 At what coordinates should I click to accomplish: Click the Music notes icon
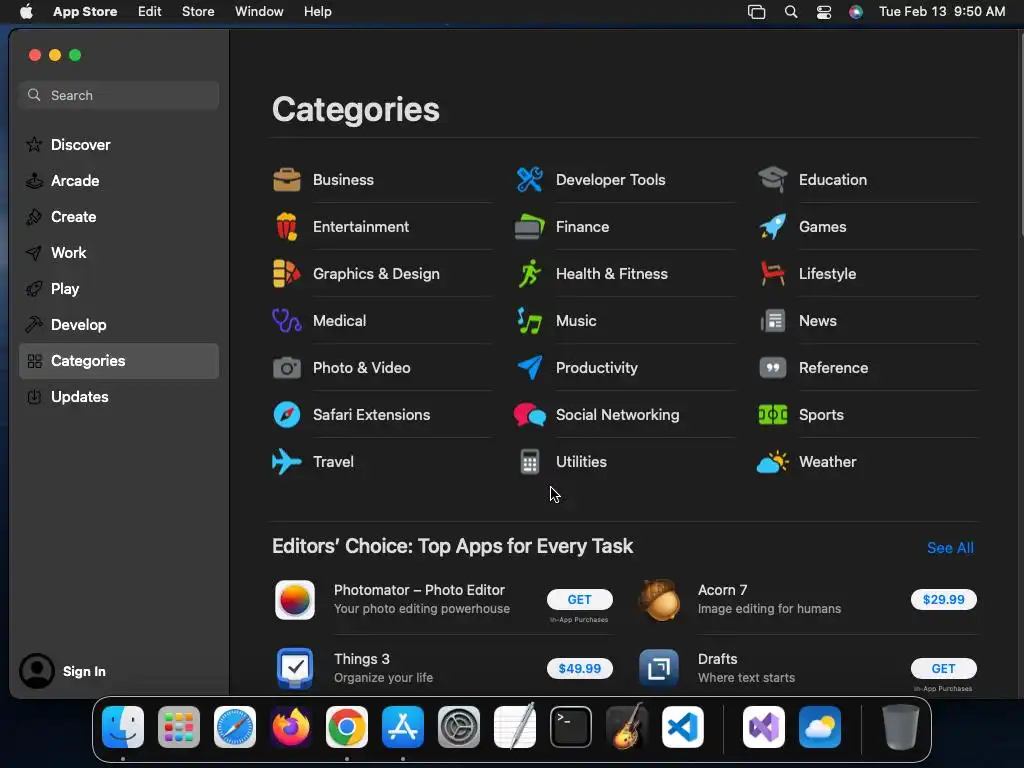[x=530, y=321]
